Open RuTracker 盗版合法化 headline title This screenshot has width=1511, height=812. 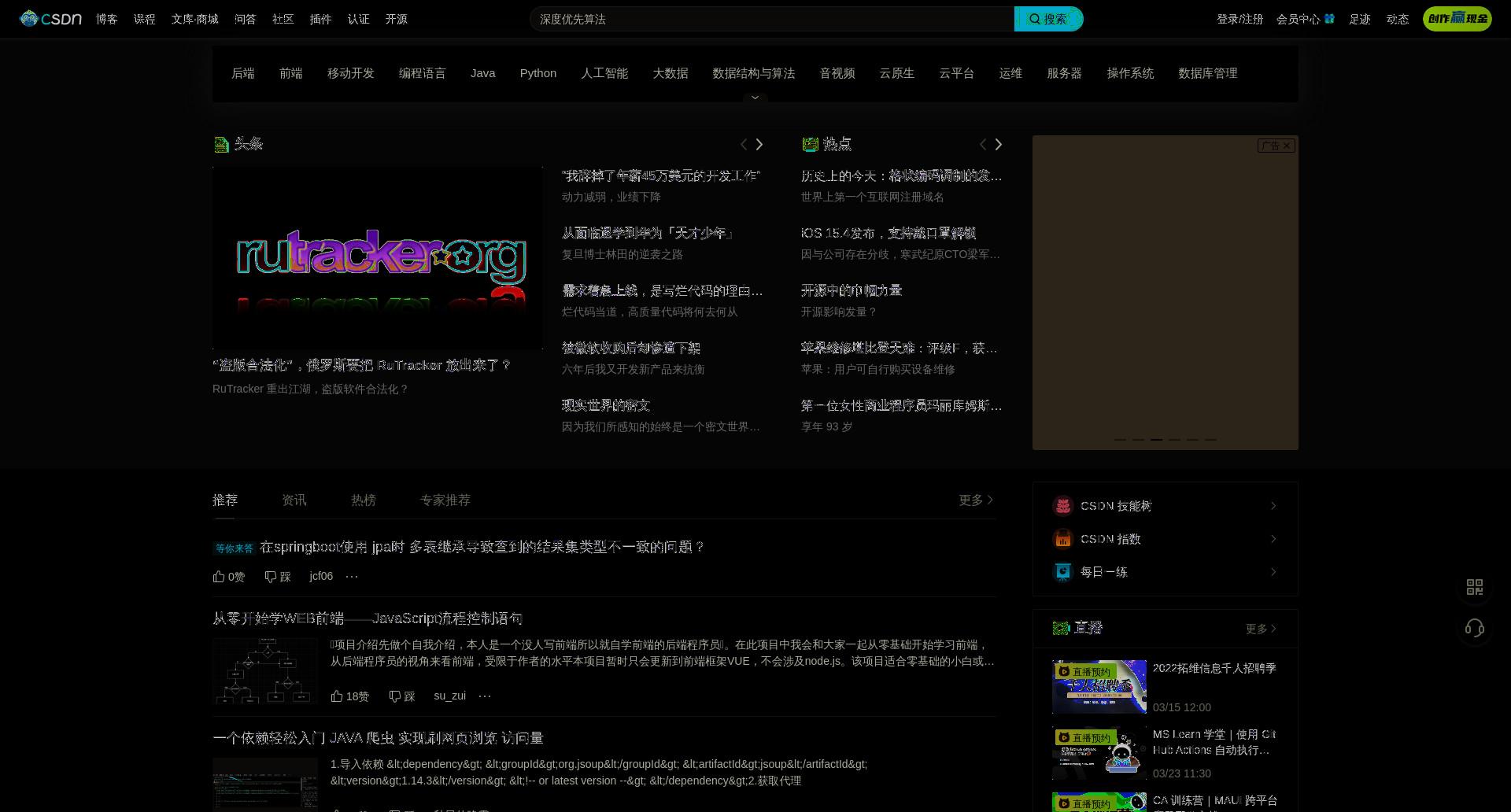coord(362,365)
